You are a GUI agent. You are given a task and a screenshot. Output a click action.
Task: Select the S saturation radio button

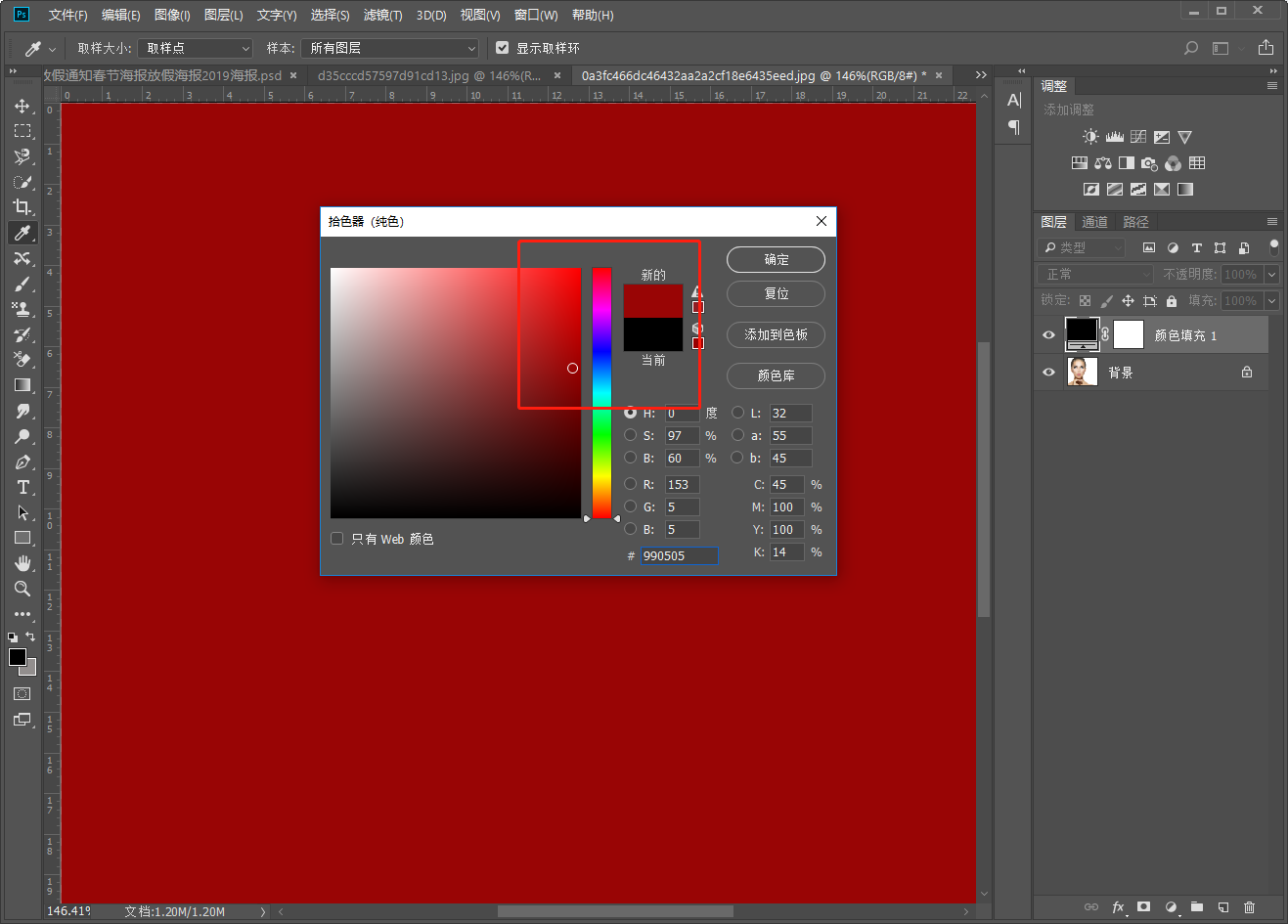tap(631, 435)
